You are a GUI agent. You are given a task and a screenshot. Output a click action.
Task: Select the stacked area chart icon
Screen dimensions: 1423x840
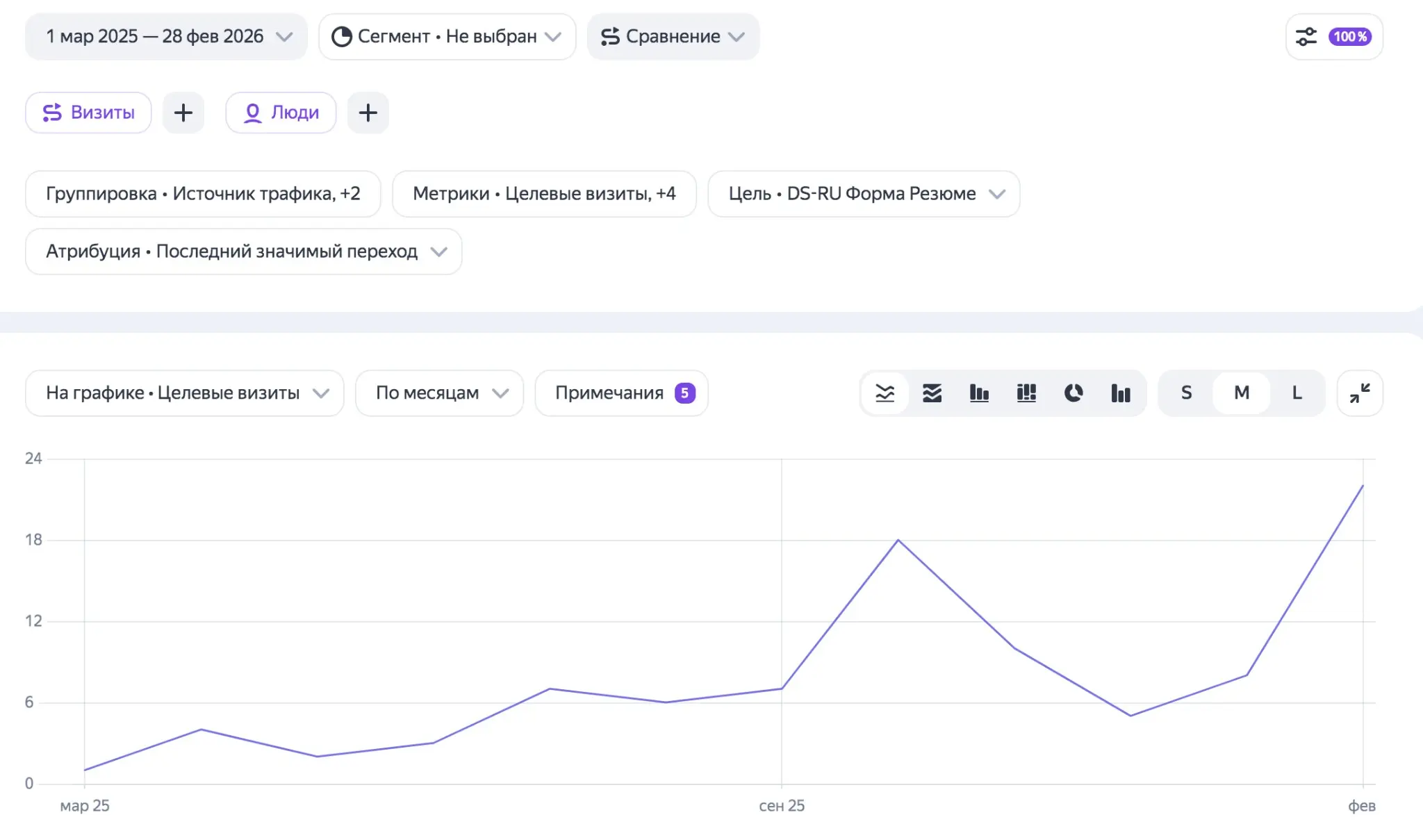[932, 393]
